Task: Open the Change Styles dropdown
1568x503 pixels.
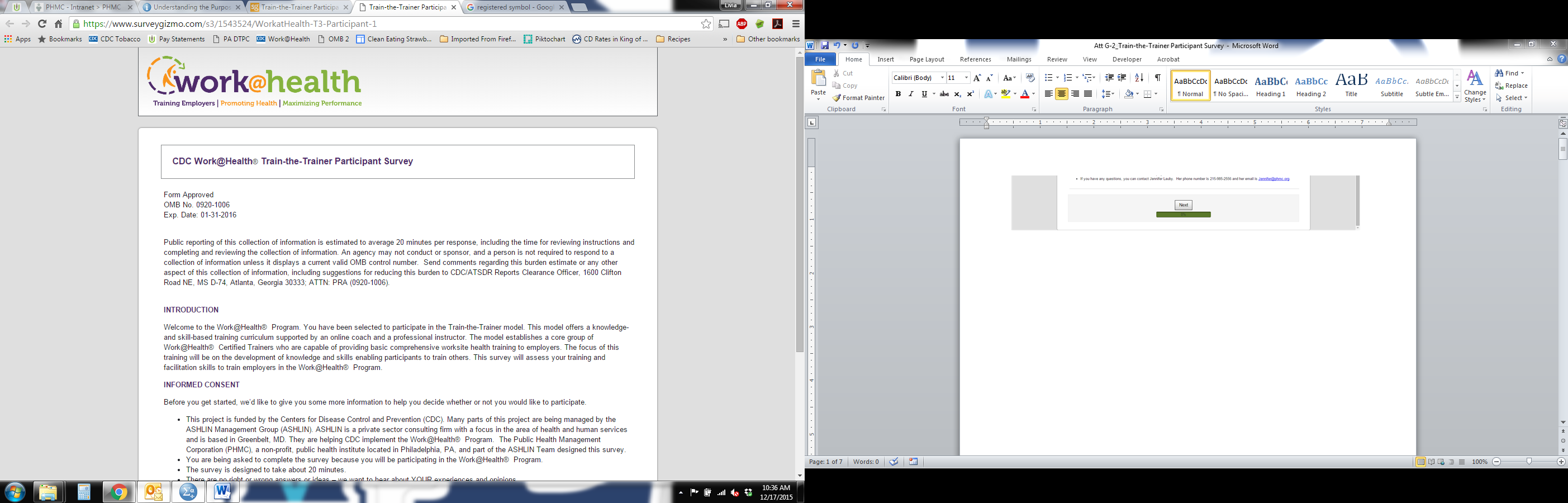Action: (x=1475, y=87)
